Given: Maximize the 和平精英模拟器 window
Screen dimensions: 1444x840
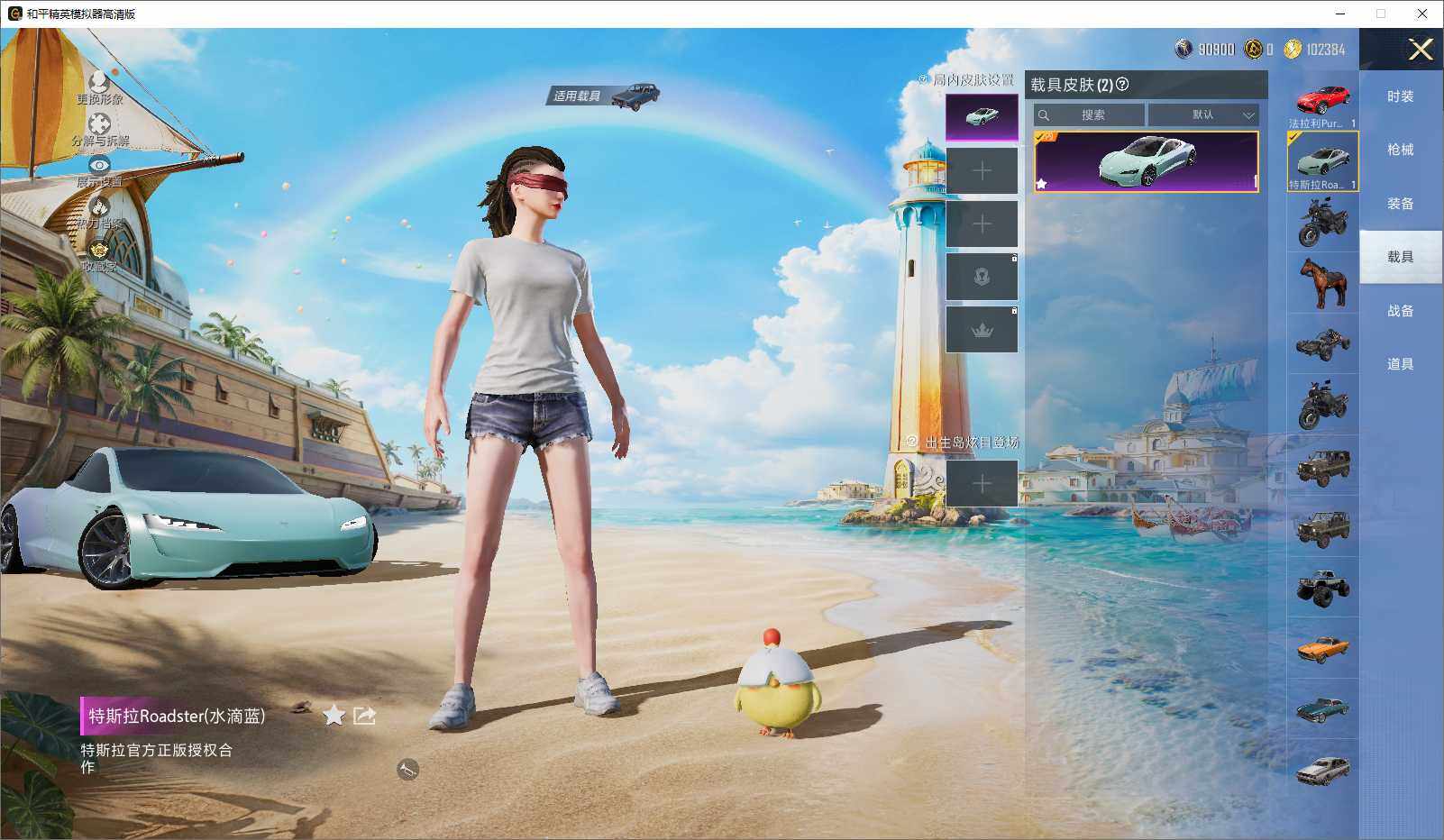Looking at the screenshot, I should tap(1381, 14).
